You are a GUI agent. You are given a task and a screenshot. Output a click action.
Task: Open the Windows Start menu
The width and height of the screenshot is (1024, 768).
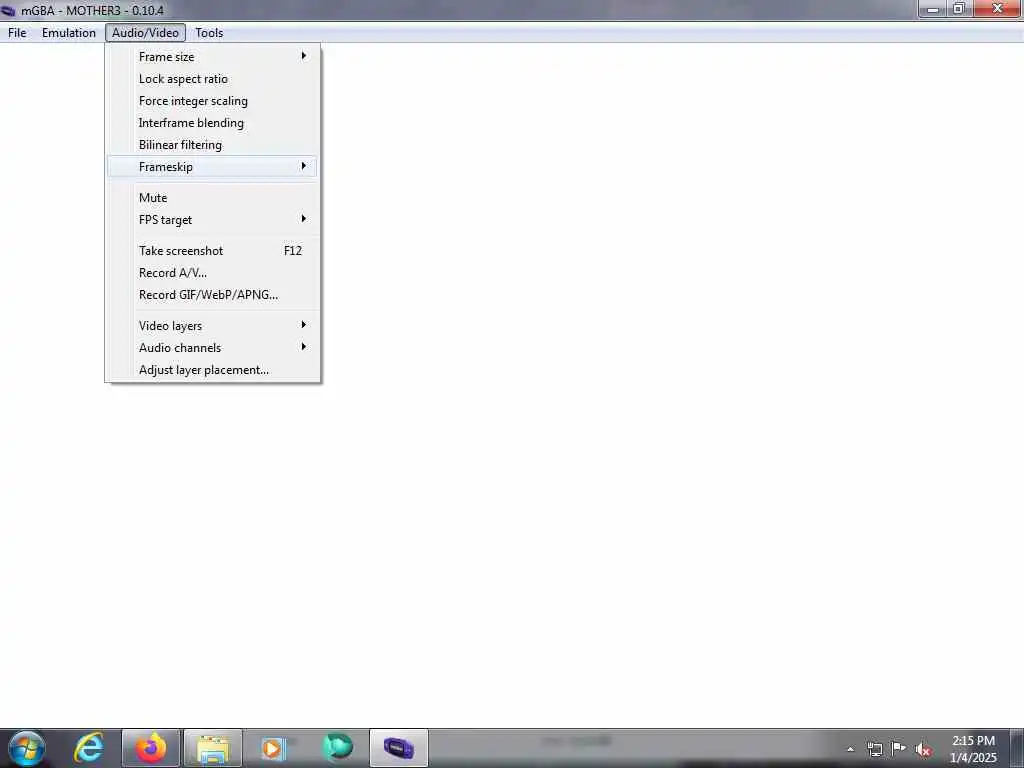pyautogui.click(x=27, y=748)
